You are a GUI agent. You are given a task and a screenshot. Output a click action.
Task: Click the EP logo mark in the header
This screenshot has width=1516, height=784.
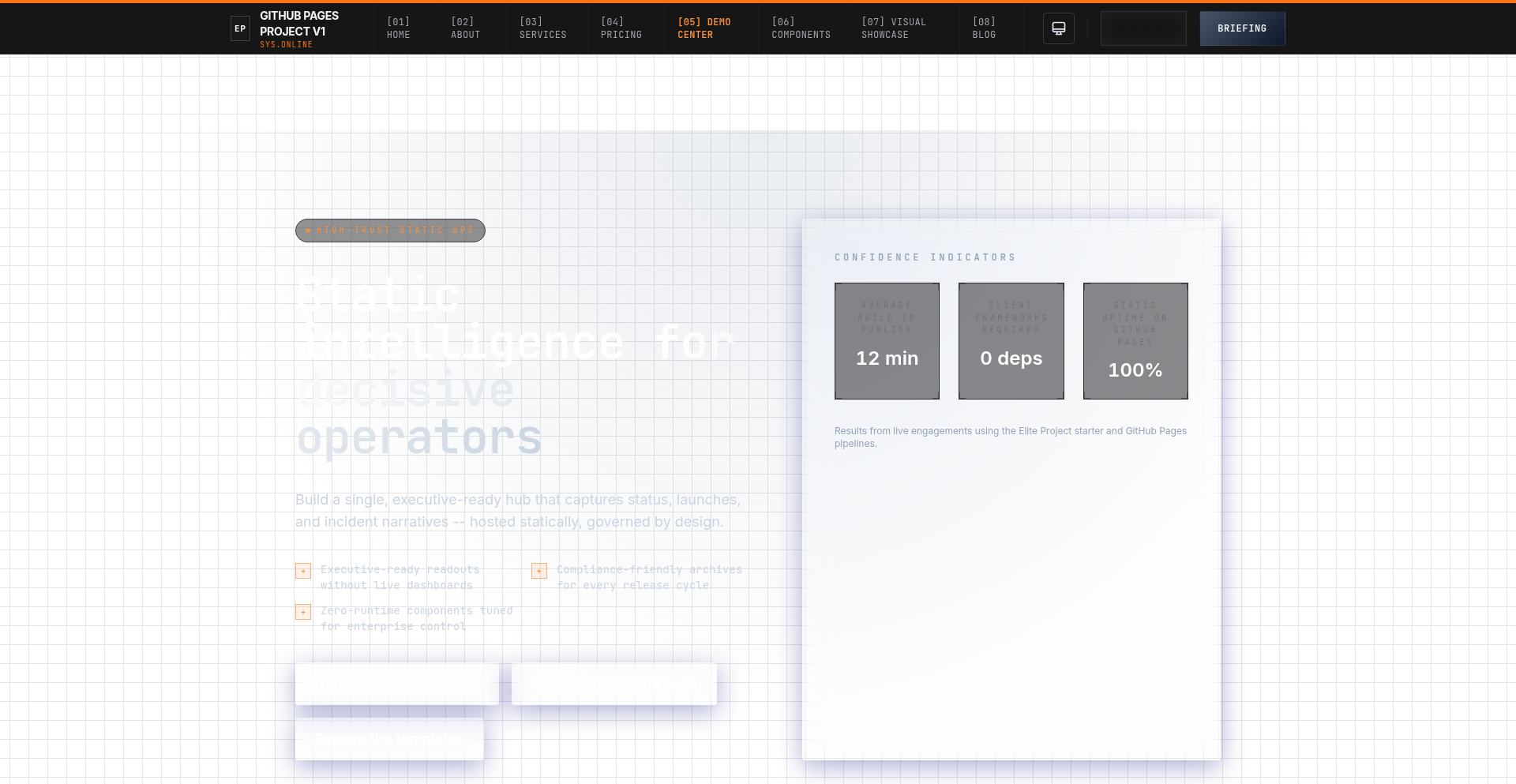[x=240, y=28]
